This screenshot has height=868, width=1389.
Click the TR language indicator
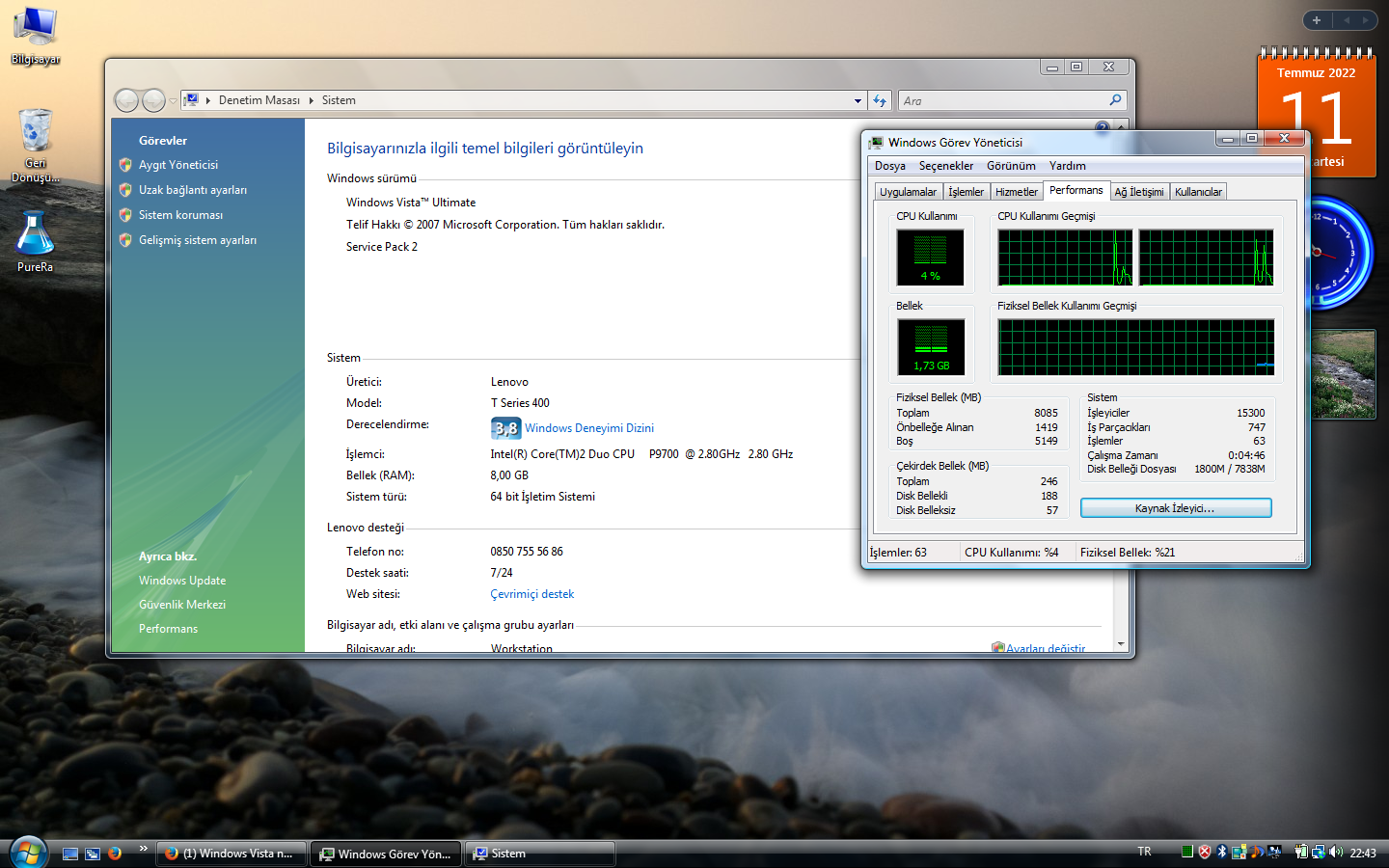click(1144, 852)
